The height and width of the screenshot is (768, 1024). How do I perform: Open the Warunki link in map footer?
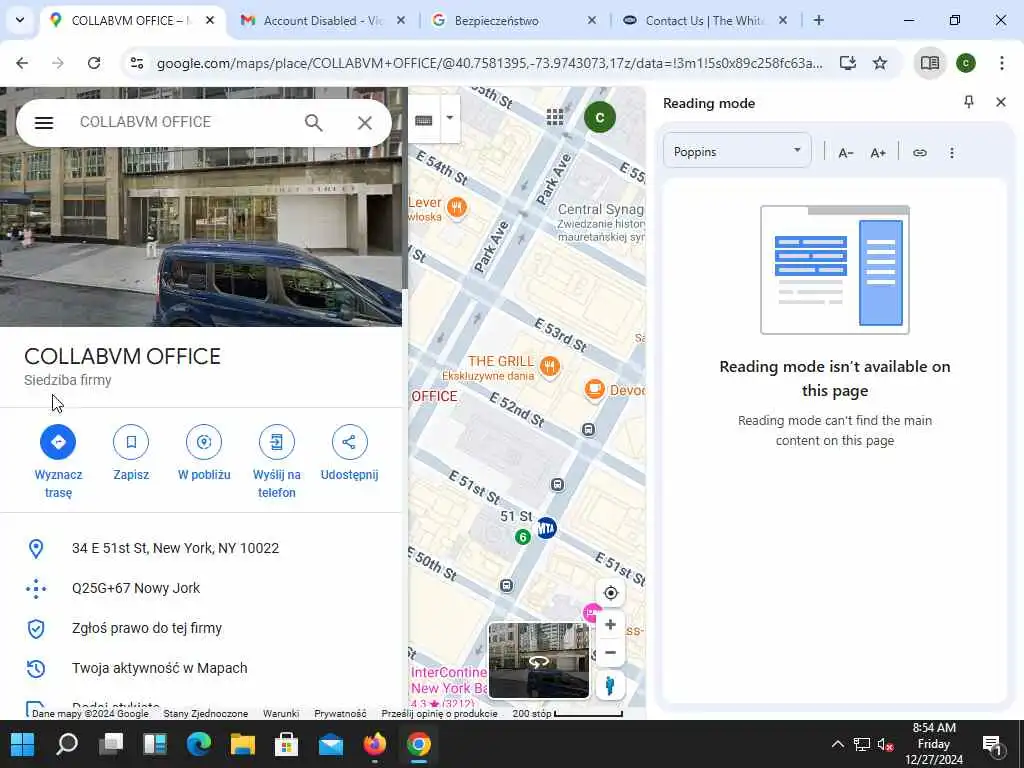(281, 714)
